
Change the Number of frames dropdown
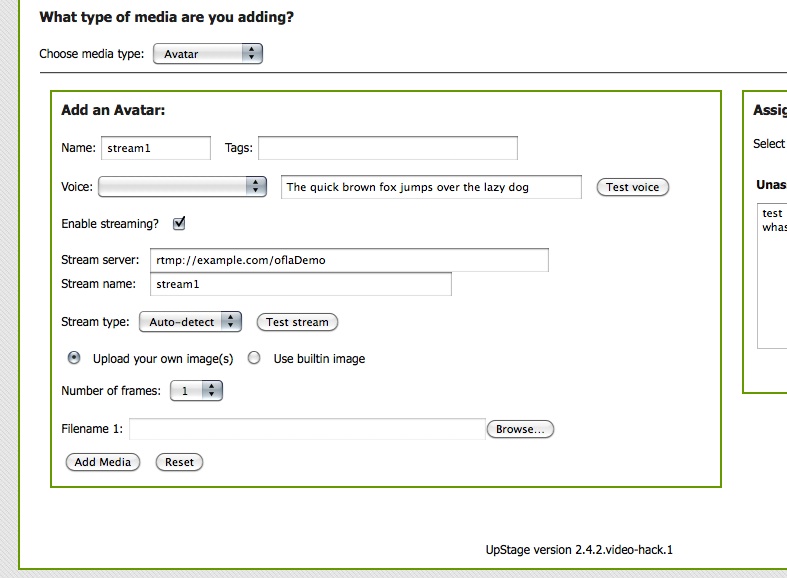pyautogui.click(x=196, y=391)
